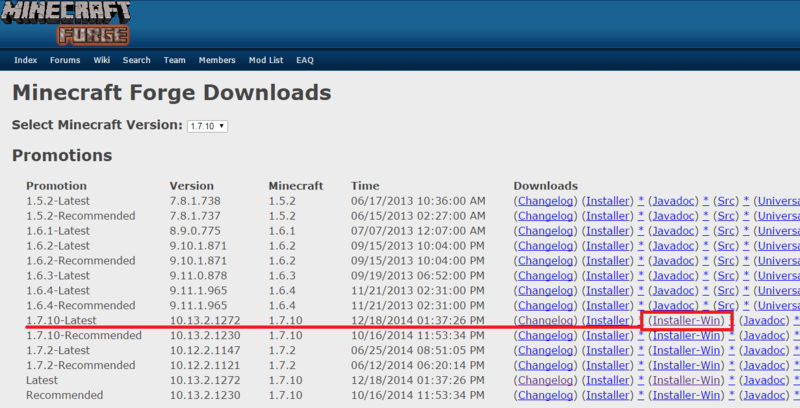Open Changelog for 1.6.2-Latest
This screenshot has width=800, height=408.
(x=545, y=246)
